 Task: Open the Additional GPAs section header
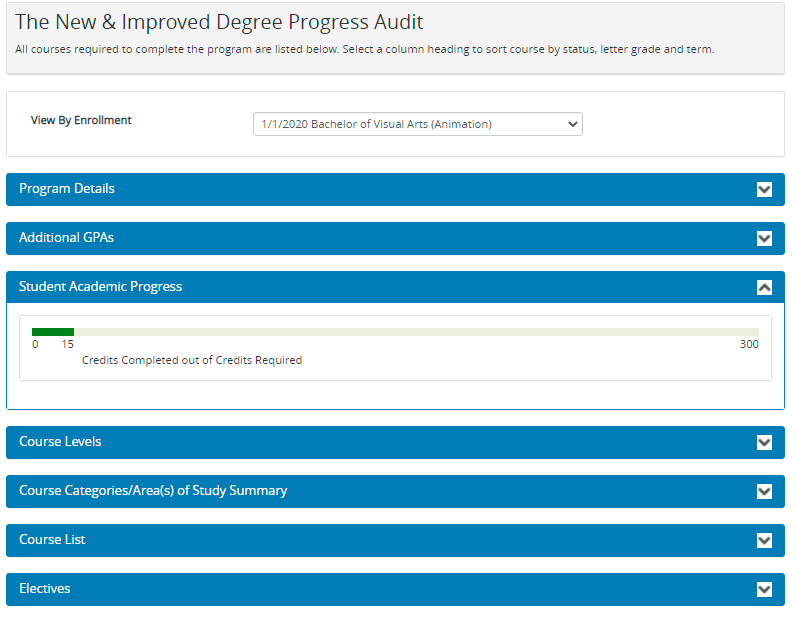pos(395,238)
